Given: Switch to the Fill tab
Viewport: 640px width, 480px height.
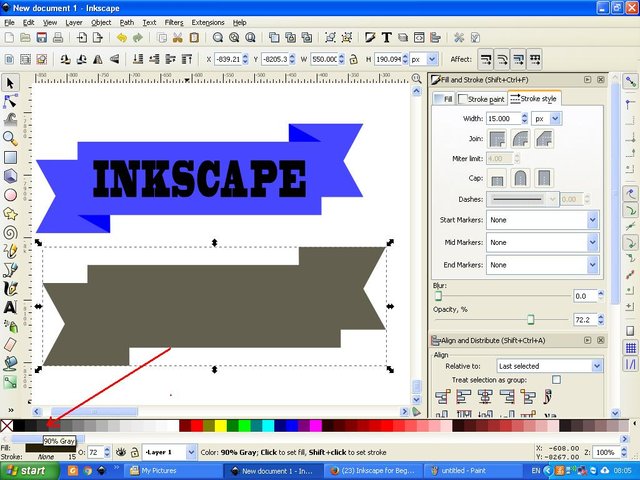Looking at the screenshot, I should (x=444, y=99).
